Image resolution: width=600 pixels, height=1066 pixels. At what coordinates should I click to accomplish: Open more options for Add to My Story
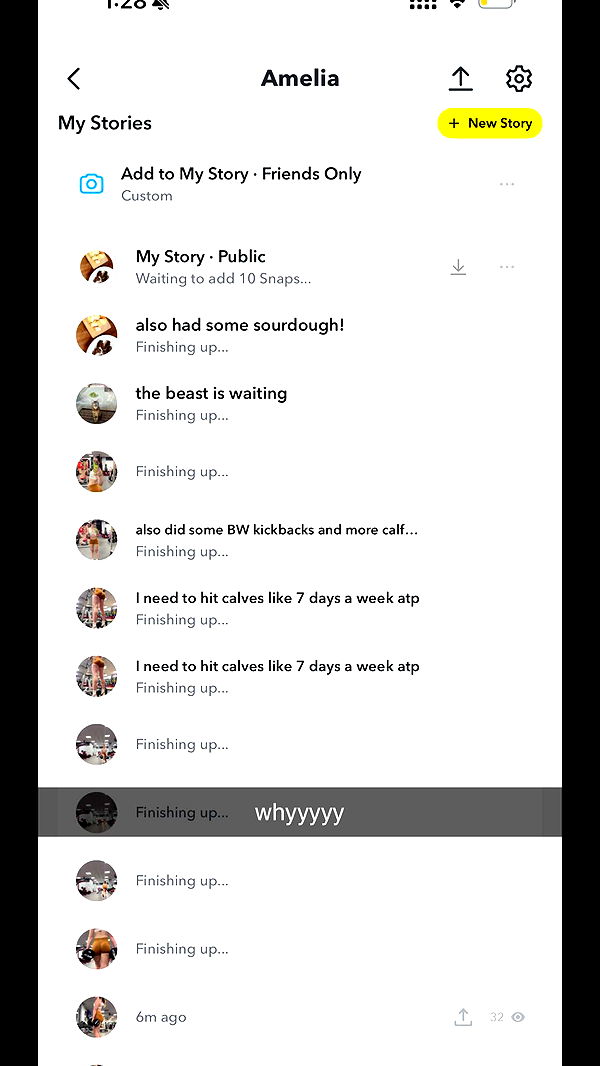click(507, 184)
